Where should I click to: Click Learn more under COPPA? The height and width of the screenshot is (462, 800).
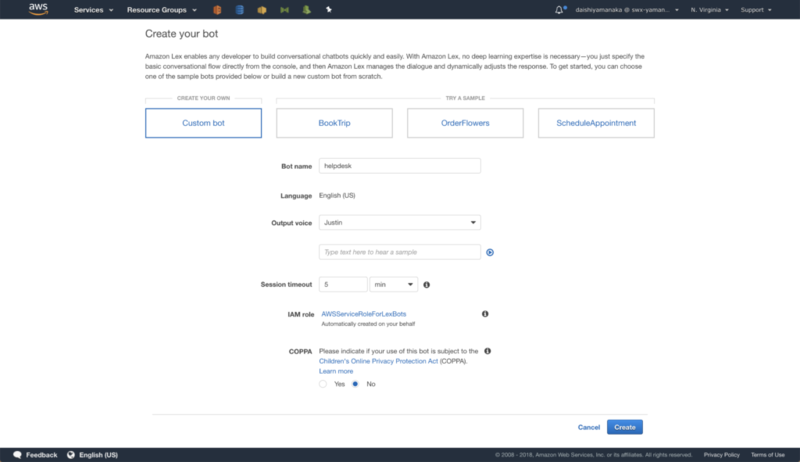point(336,371)
